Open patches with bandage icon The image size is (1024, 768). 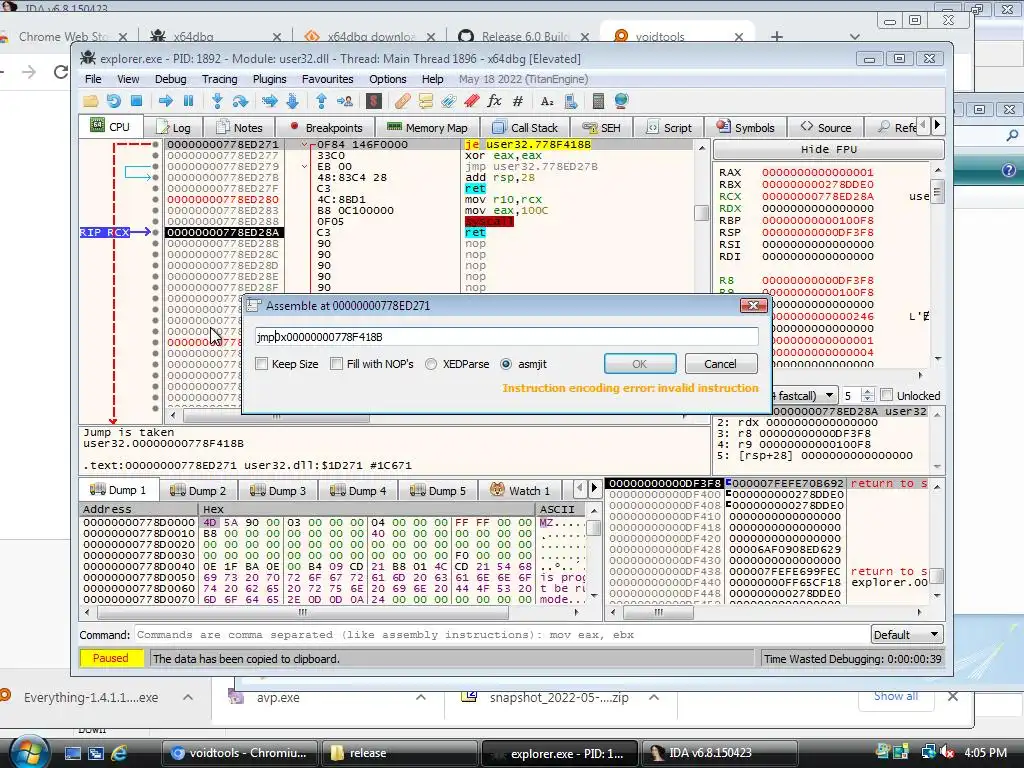402,101
